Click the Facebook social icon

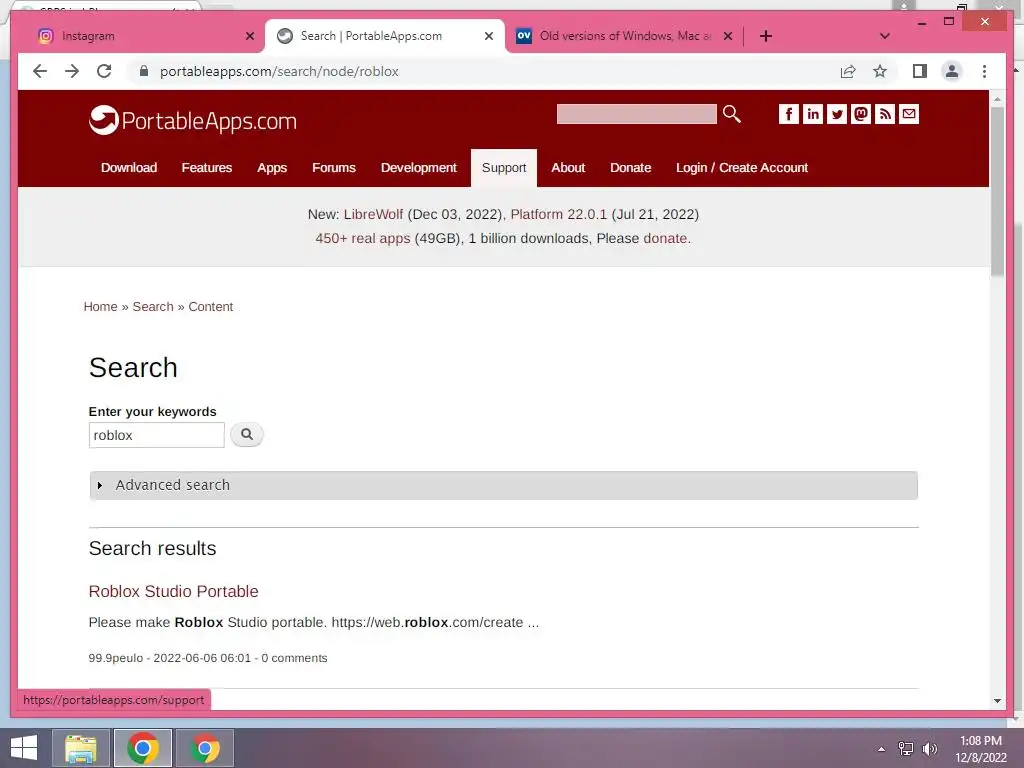[788, 114]
